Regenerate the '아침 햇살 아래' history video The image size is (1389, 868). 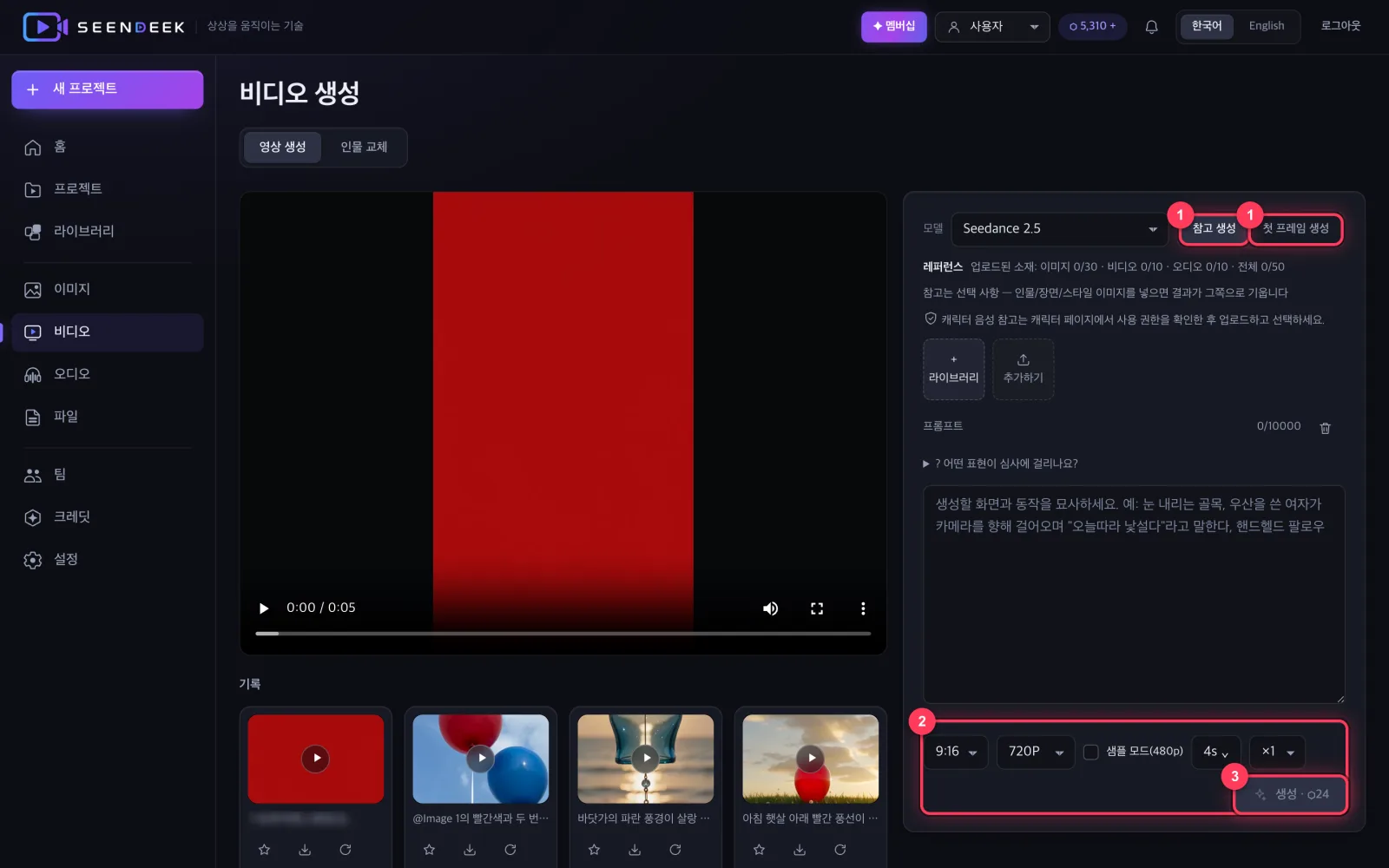click(840, 850)
